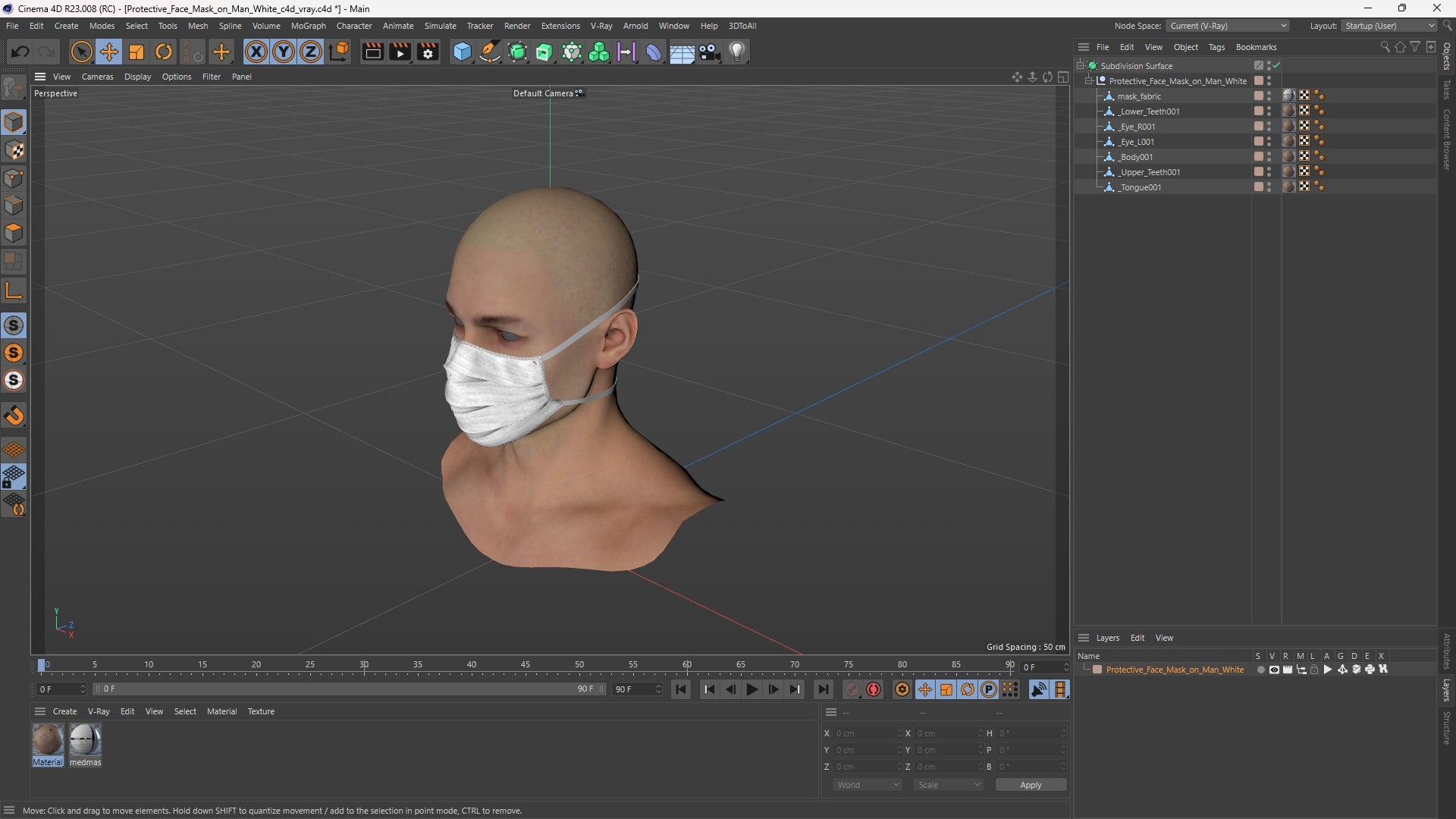Image resolution: width=1456 pixels, height=819 pixels.
Task: Open the Simulate menu
Action: pyautogui.click(x=440, y=26)
